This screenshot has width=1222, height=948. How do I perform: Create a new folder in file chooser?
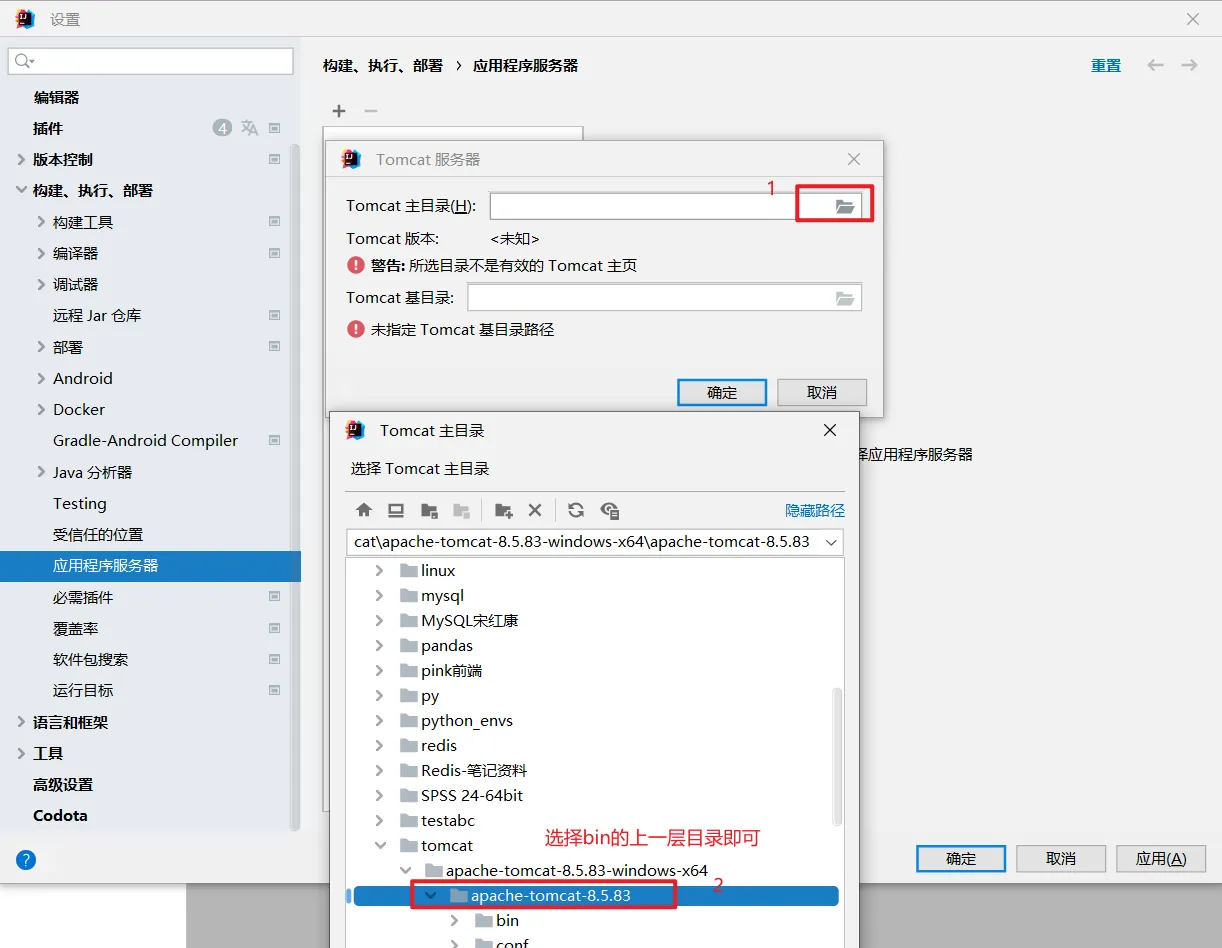(504, 510)
